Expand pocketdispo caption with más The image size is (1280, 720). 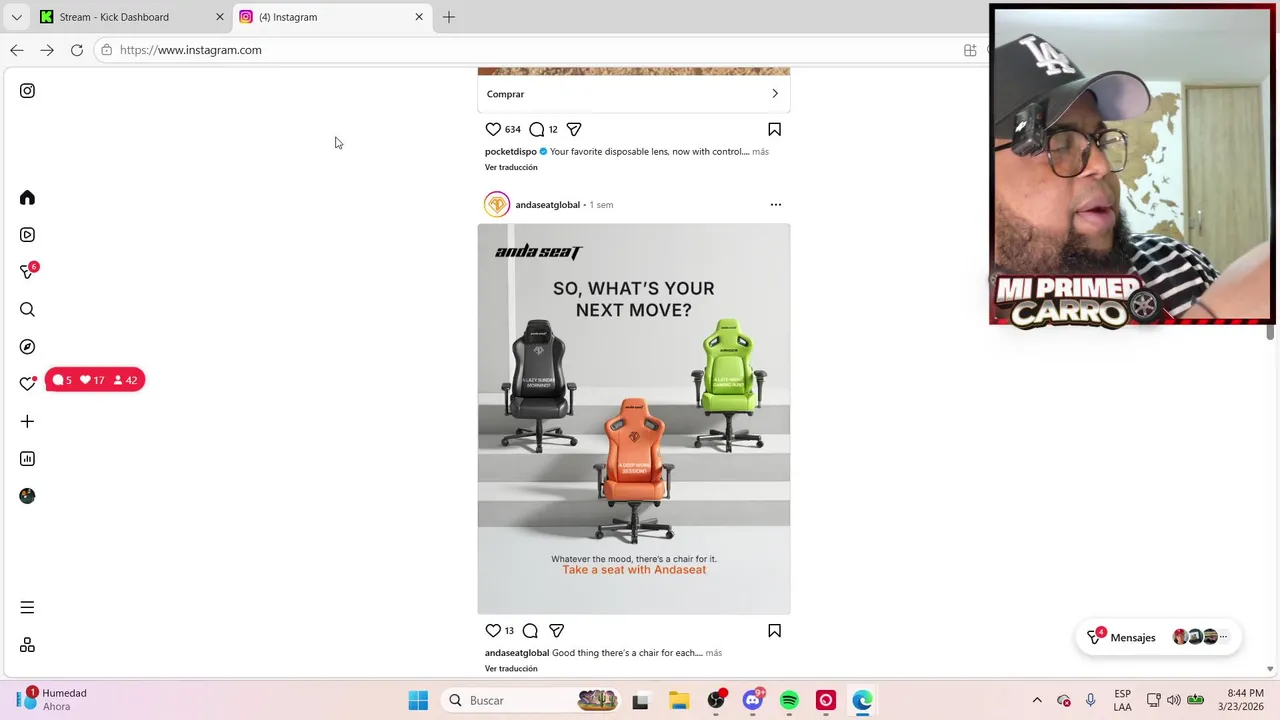[760, 152]
